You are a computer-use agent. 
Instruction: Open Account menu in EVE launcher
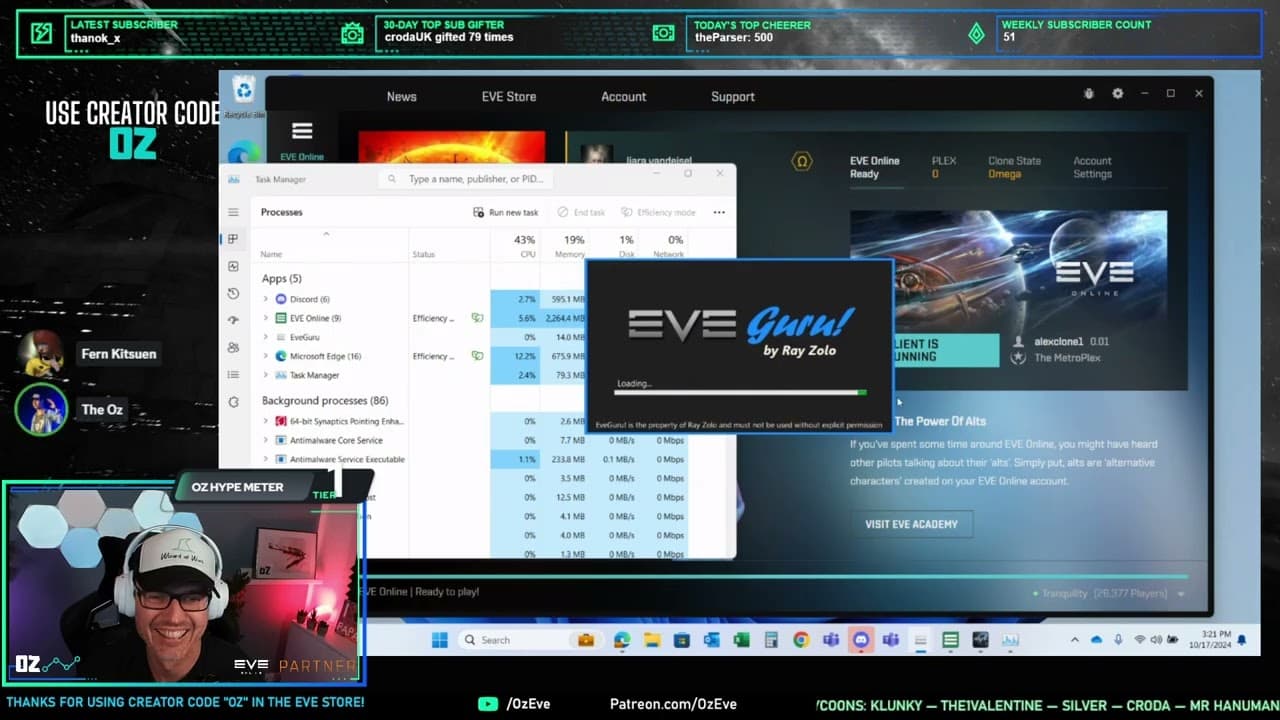[x=624, y=97]
